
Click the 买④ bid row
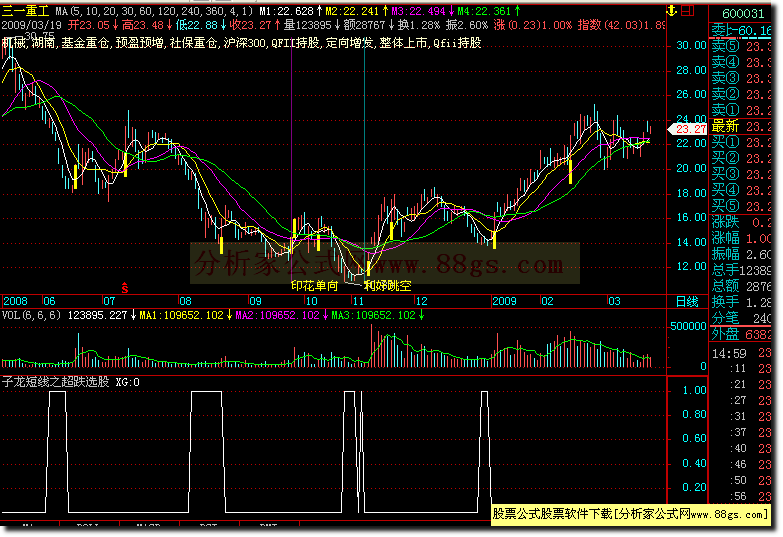point(741,191)
